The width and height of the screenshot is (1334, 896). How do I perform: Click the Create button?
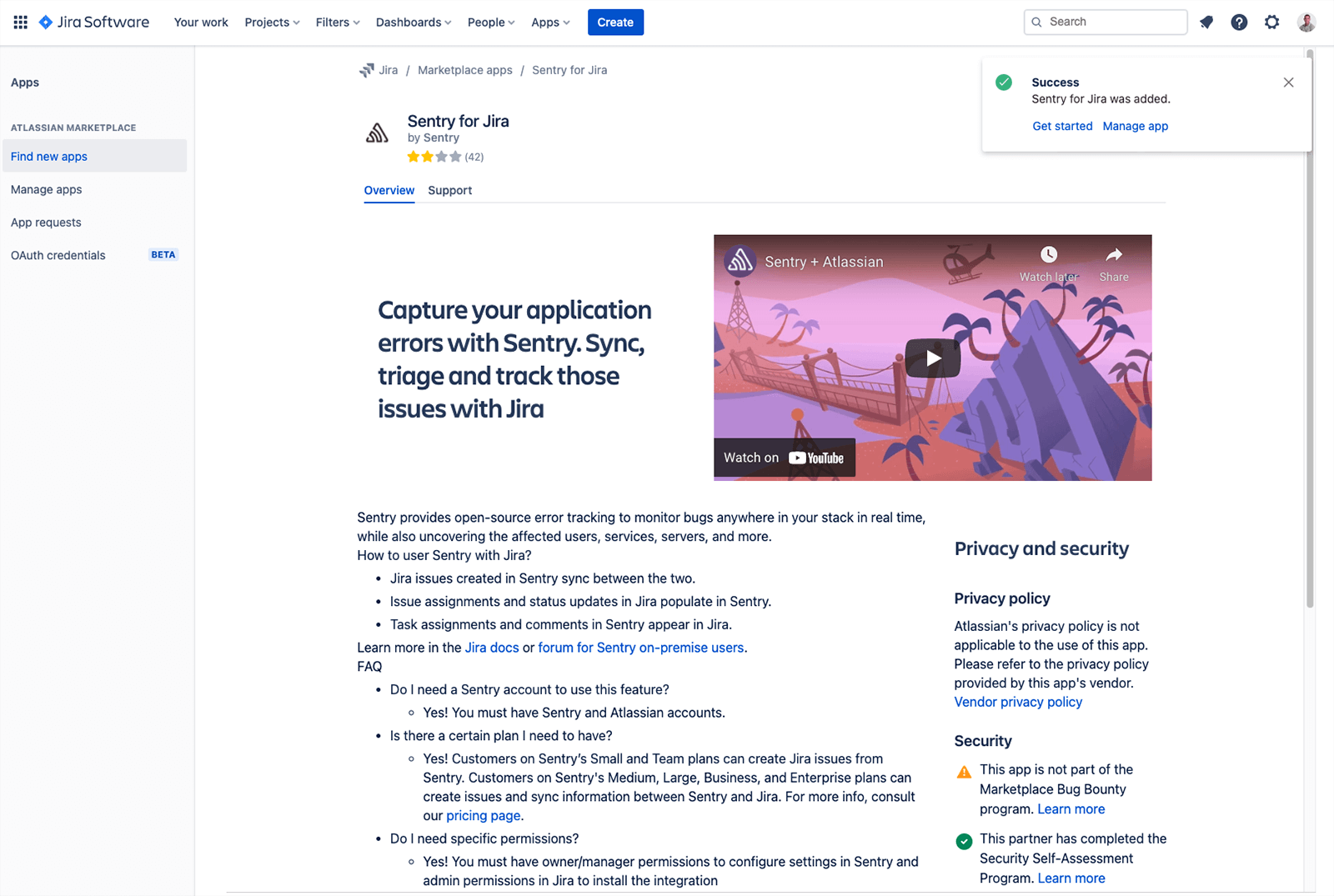[x=615, y=22]
